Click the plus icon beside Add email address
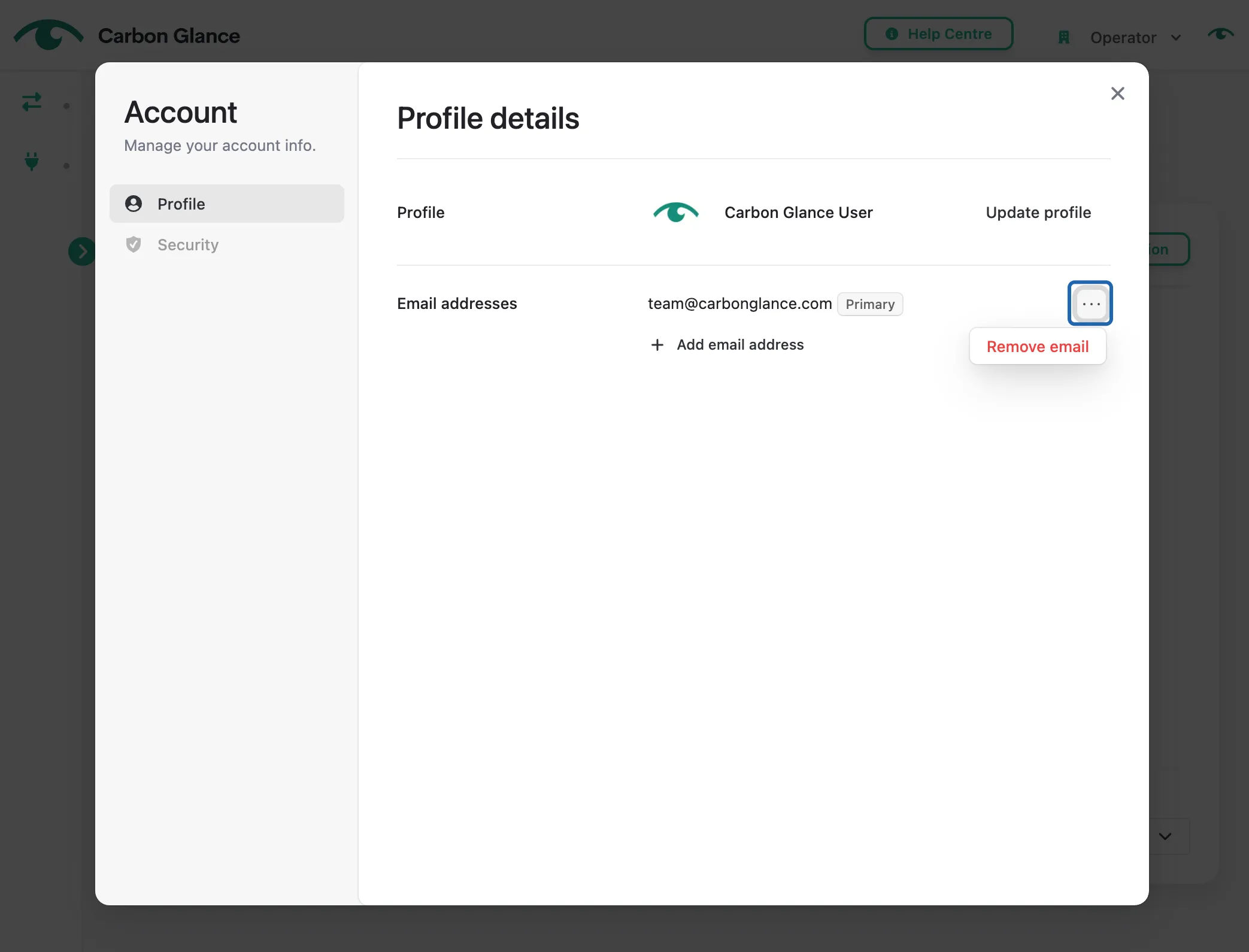This screenshot has height=952, width=1249. 657,345
